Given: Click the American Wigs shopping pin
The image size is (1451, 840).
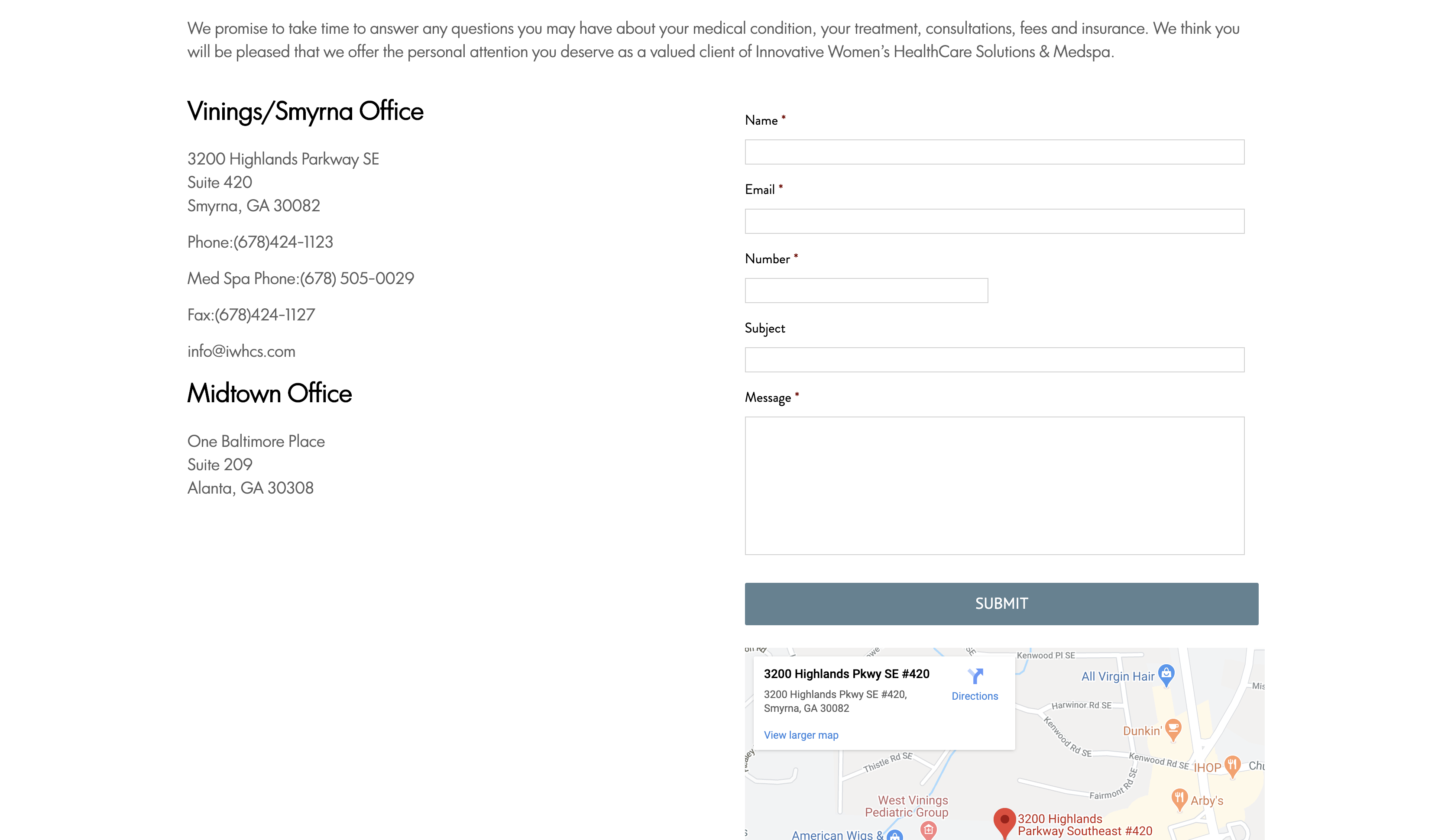Looking at the screenshot, I should (x=894, y=835).
